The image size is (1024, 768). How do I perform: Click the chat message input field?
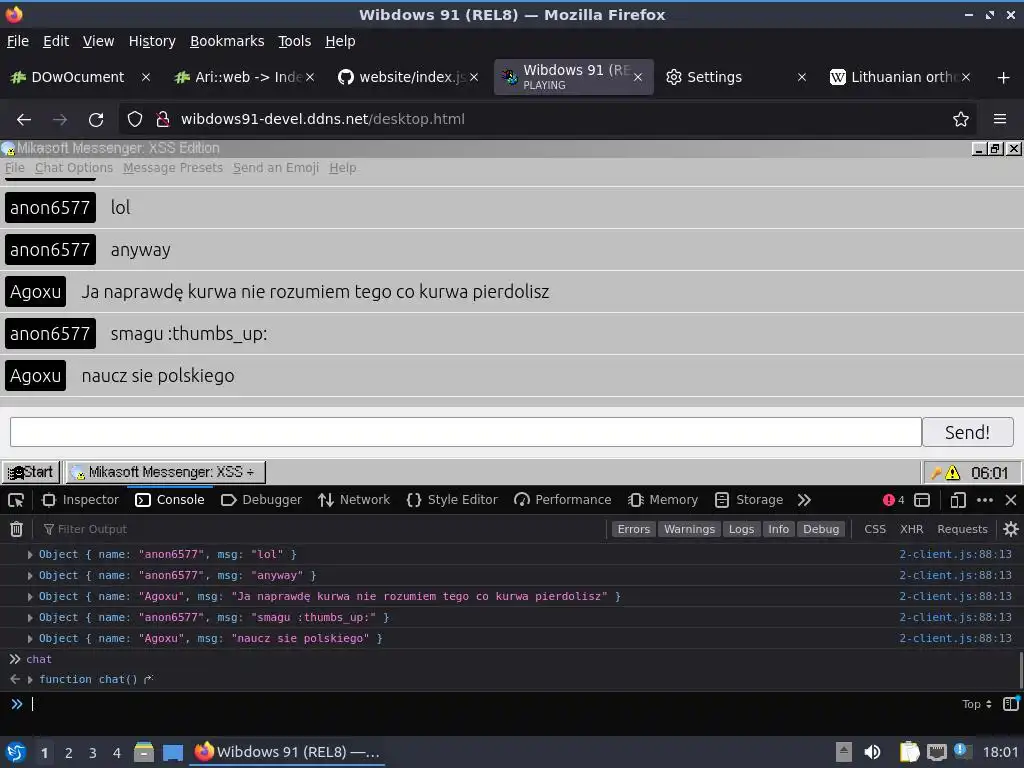click(466, 432)
